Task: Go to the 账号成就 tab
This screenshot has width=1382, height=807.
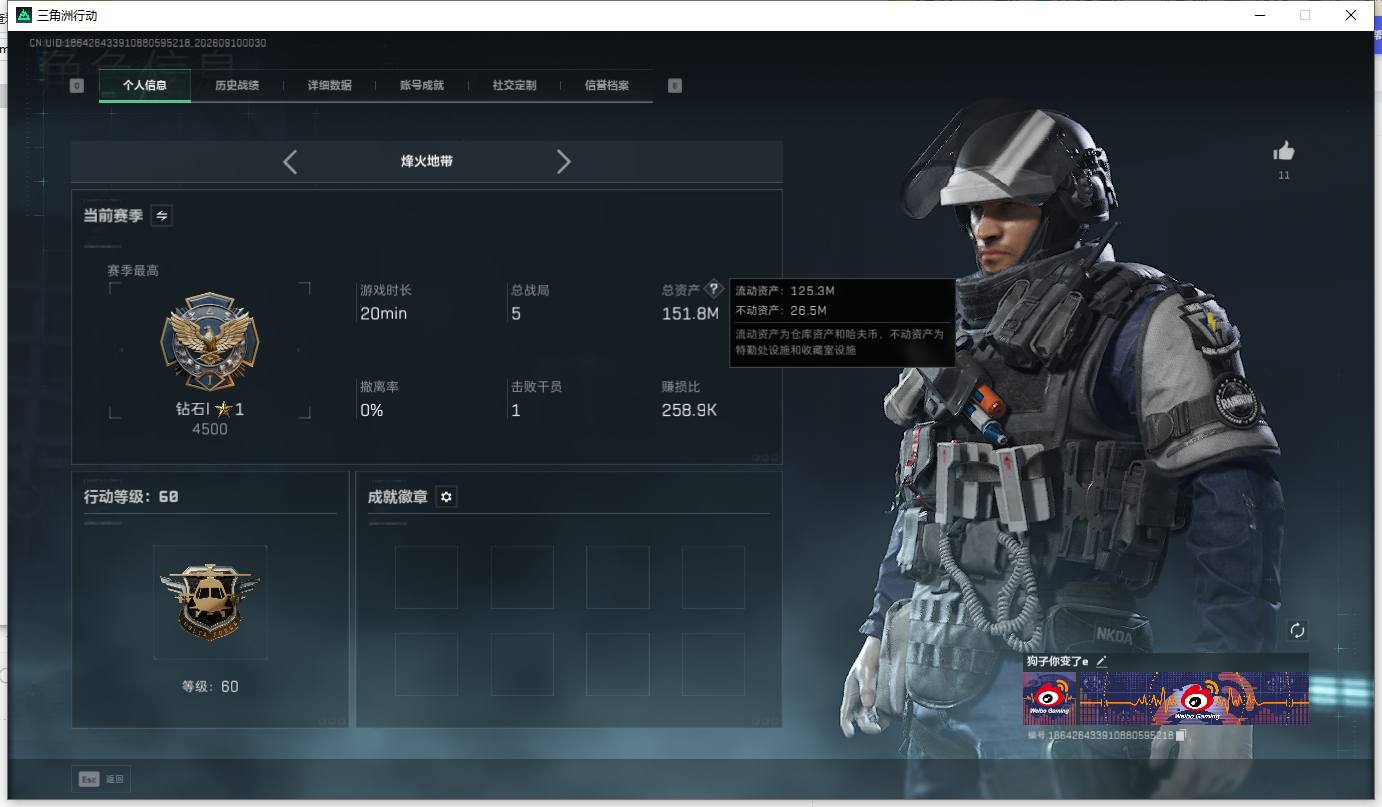Action: pyautogui.click(x=422, y=86)
